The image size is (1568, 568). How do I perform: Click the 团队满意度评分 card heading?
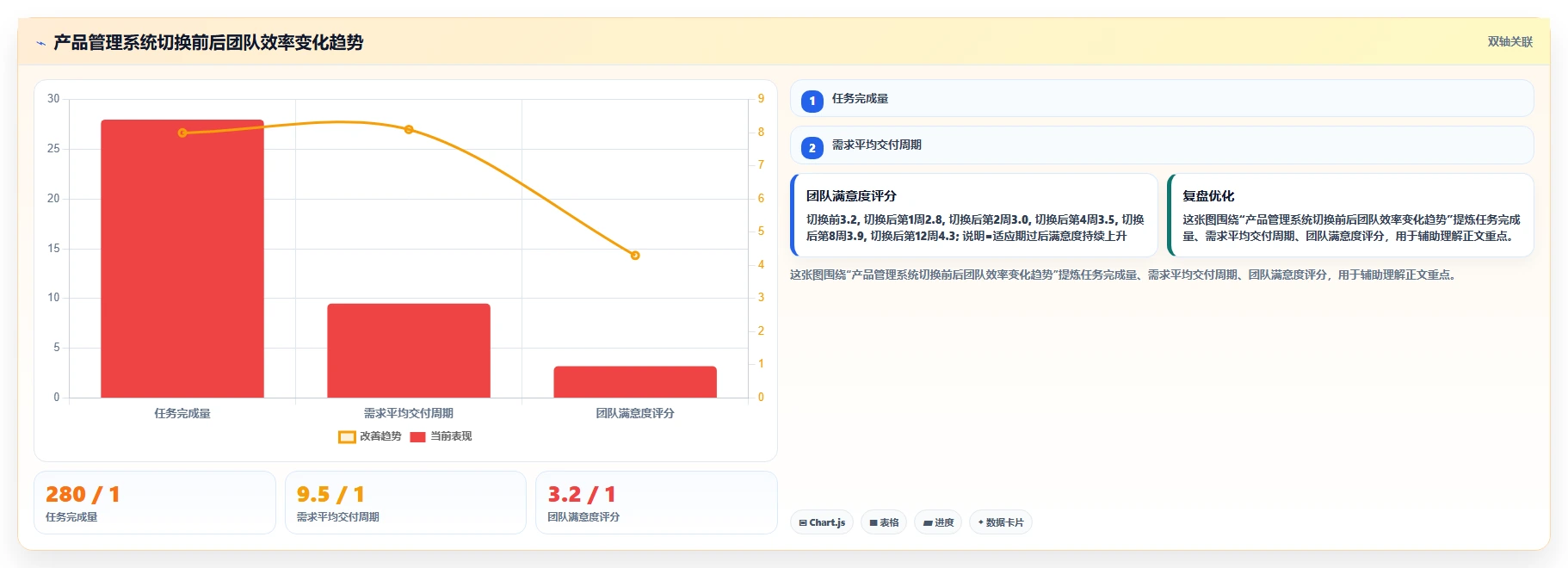click(851, 196)
